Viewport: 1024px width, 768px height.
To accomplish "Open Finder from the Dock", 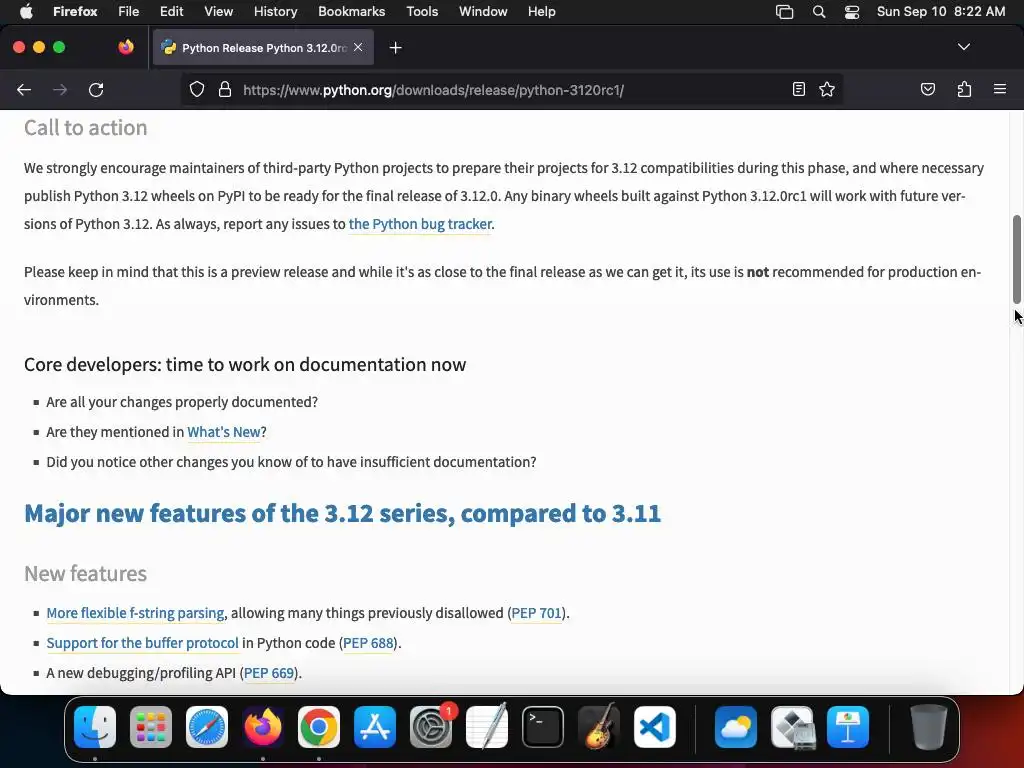I will (x=95, y=727).
